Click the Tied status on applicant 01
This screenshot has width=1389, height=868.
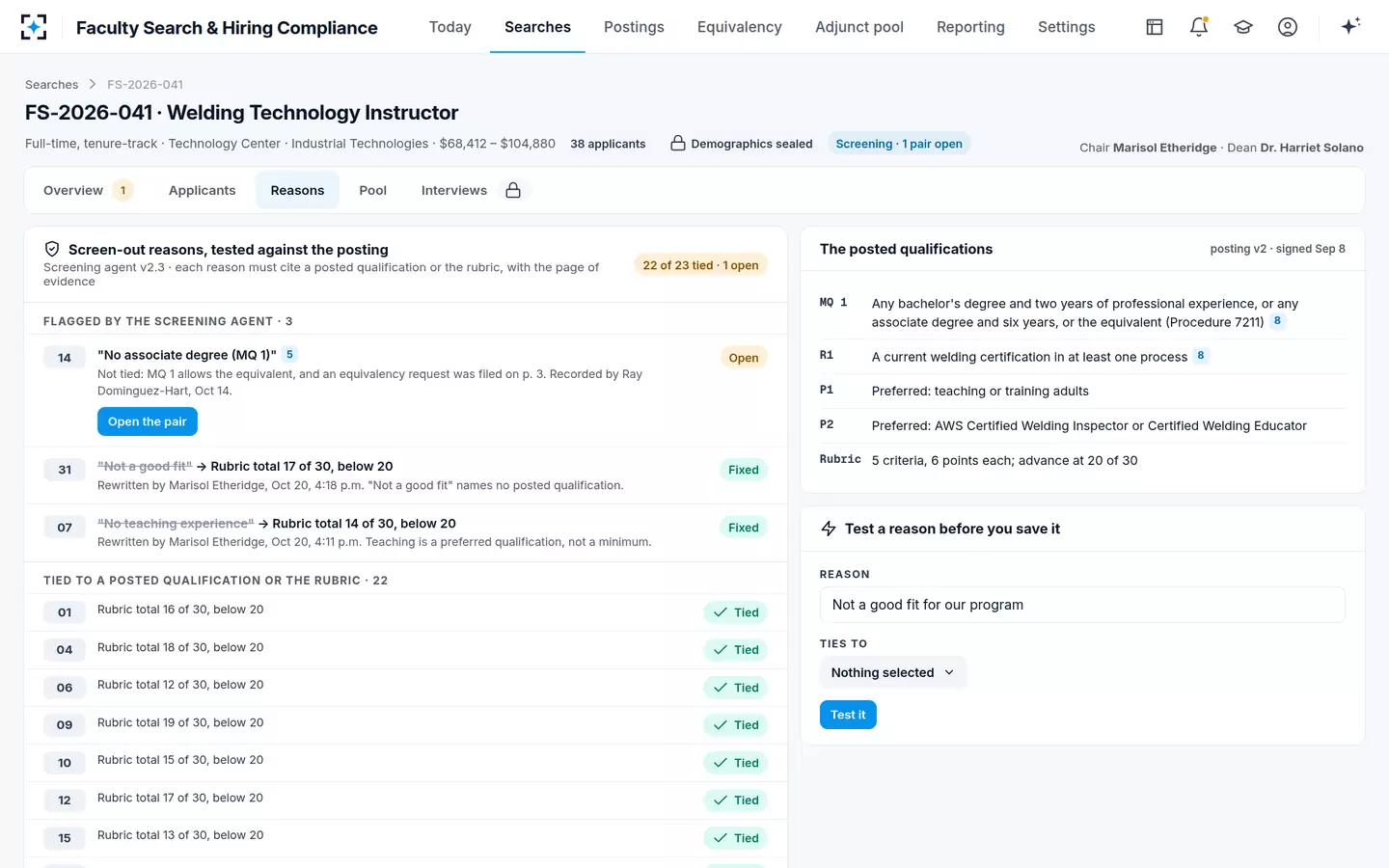click(x=736, y=612)
